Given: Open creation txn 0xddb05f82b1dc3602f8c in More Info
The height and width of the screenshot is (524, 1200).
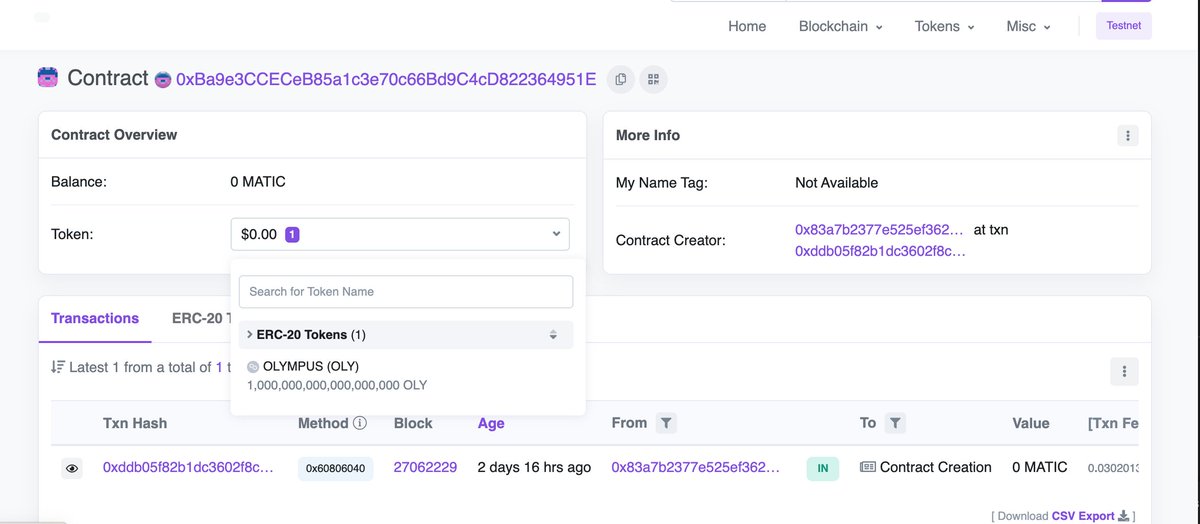Looking at the screenshot, I should point(880,251).
